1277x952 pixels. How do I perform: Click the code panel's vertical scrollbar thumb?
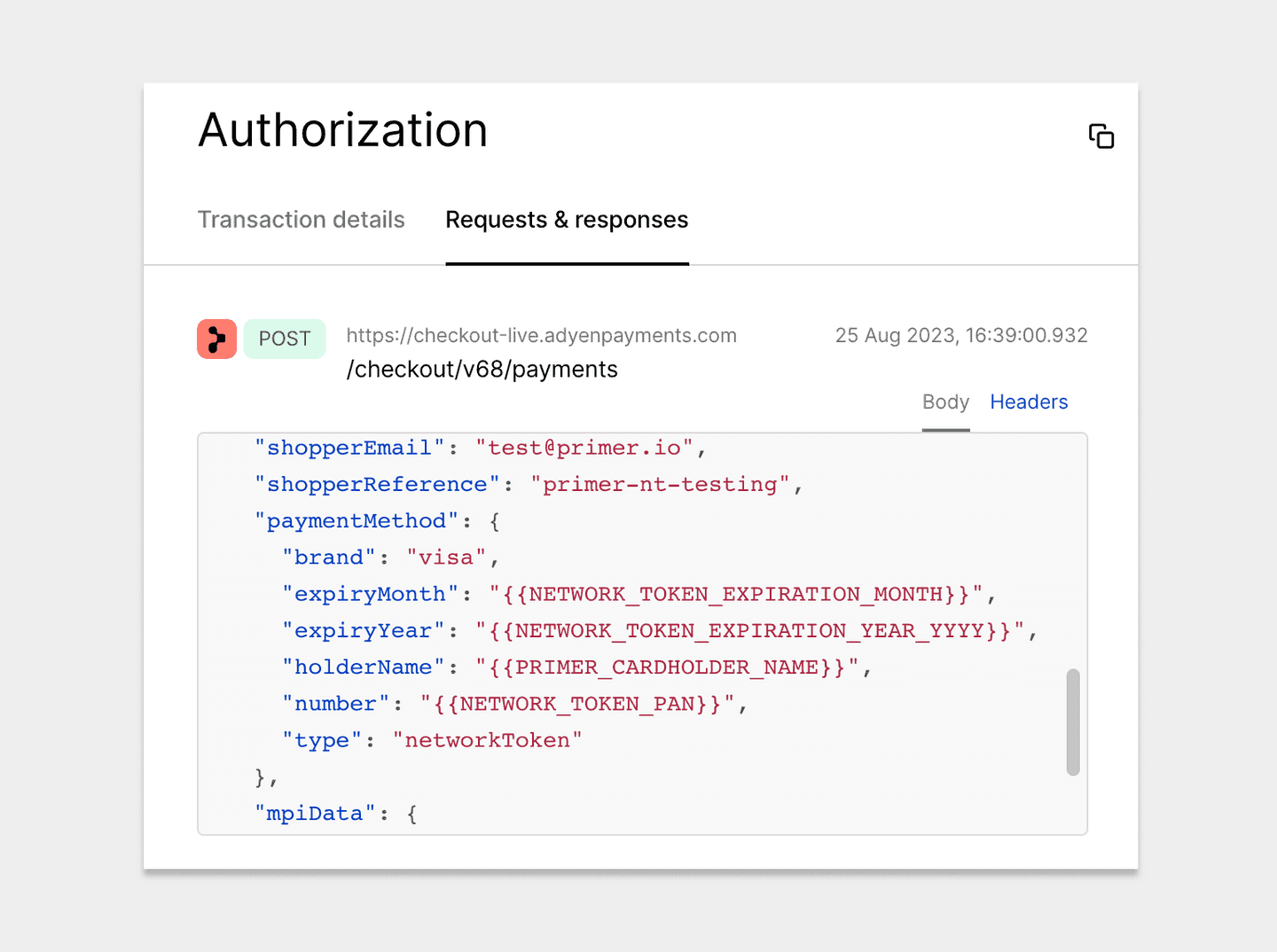(1073, 722)
